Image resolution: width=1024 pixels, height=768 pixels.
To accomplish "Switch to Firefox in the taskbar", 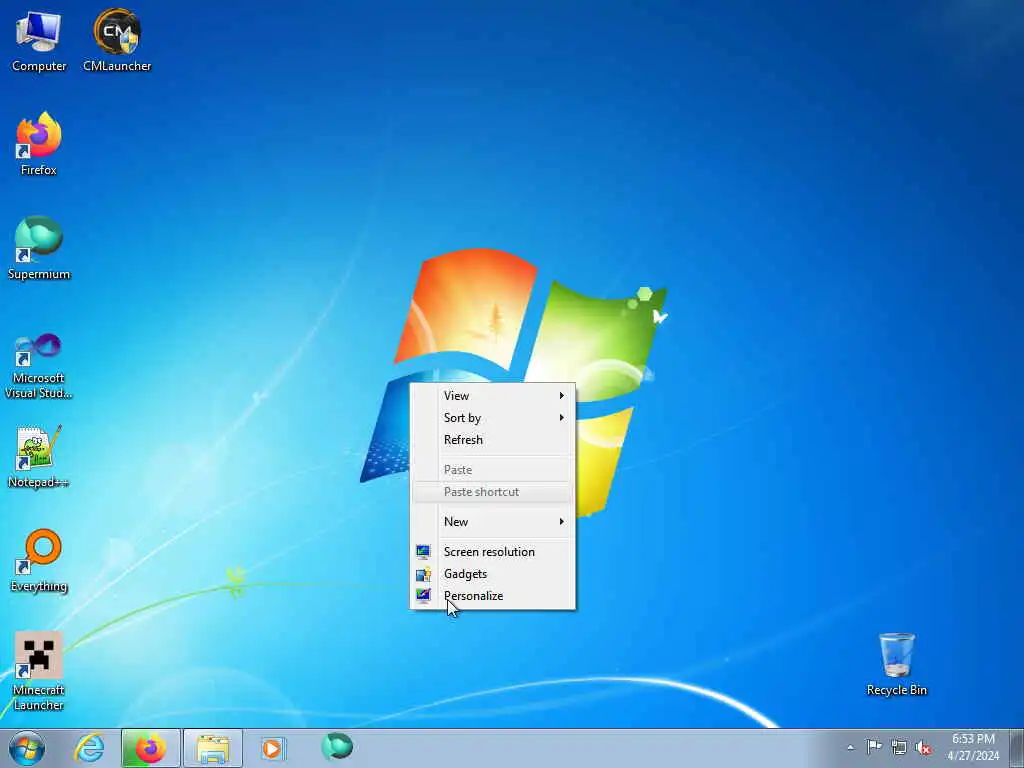I will 150,748.
